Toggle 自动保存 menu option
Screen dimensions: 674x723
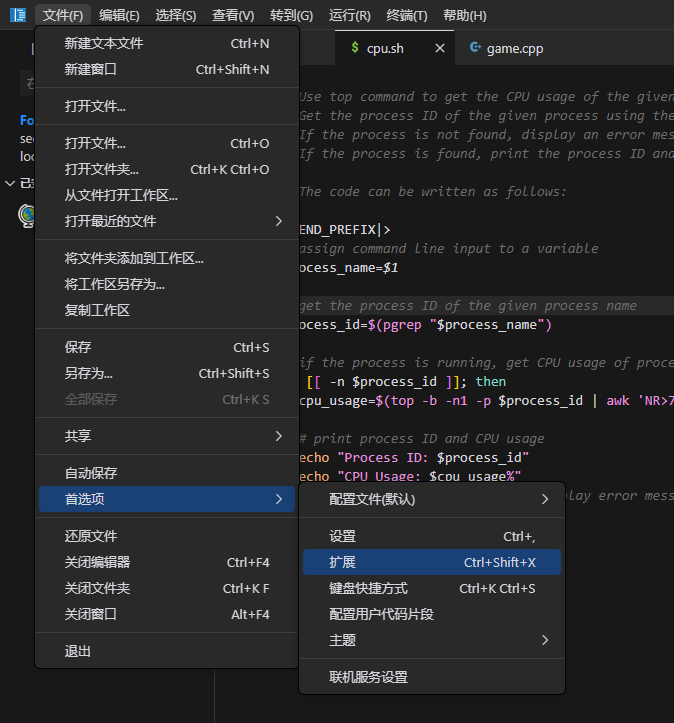167,473
